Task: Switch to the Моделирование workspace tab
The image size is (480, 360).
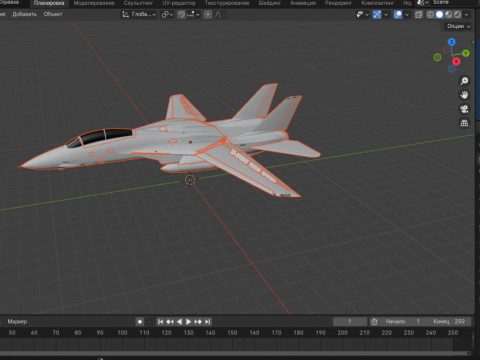Action: pos(94,3)
